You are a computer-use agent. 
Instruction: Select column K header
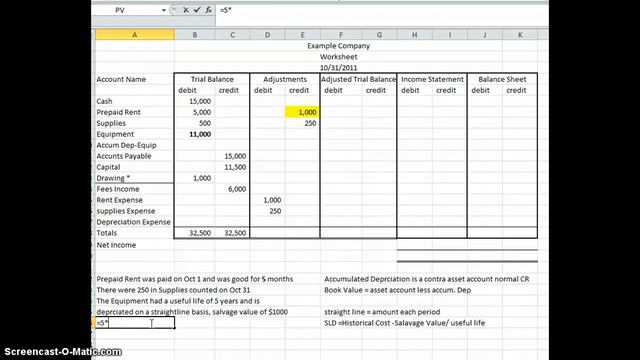(x=520, y=35)
